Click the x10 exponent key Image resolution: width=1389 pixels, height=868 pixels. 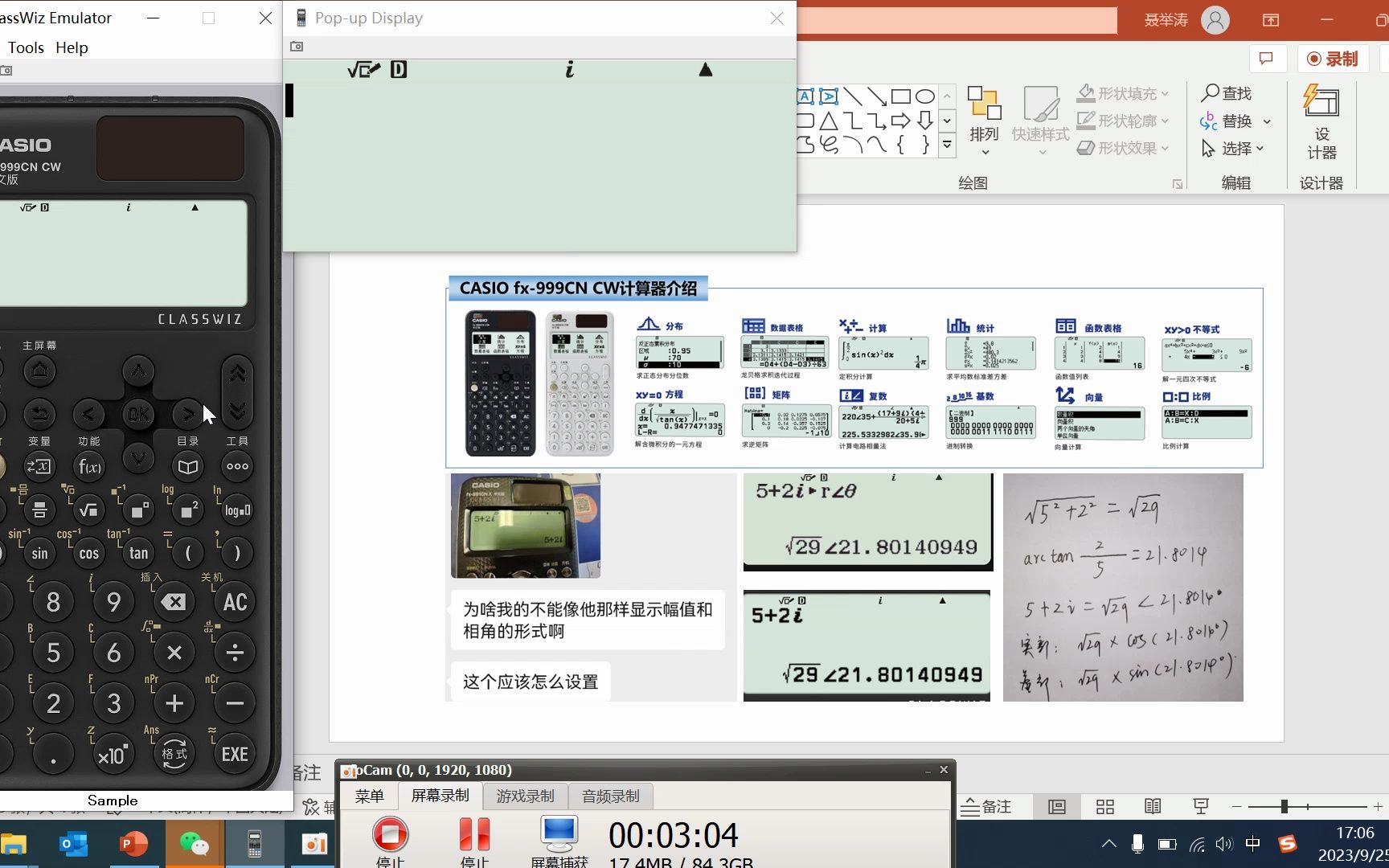click(x=113, y=755)
